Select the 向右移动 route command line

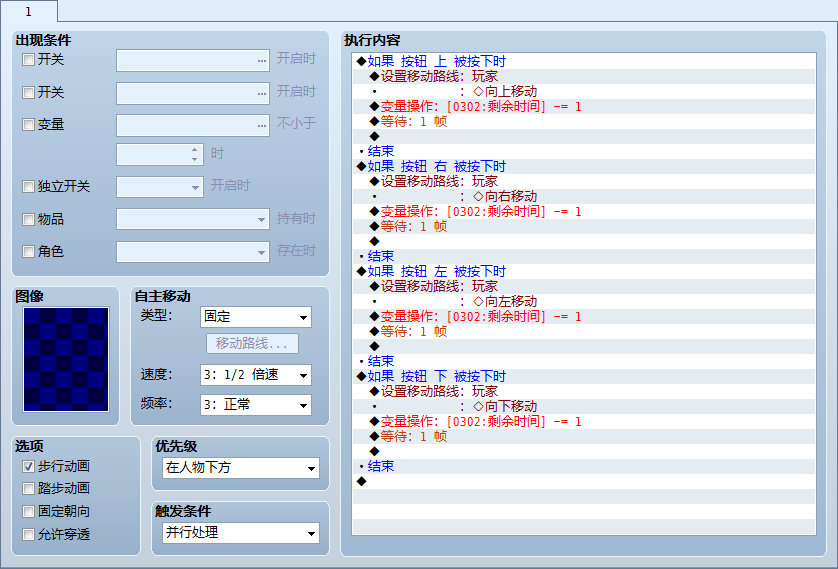(x=584, y=196)
